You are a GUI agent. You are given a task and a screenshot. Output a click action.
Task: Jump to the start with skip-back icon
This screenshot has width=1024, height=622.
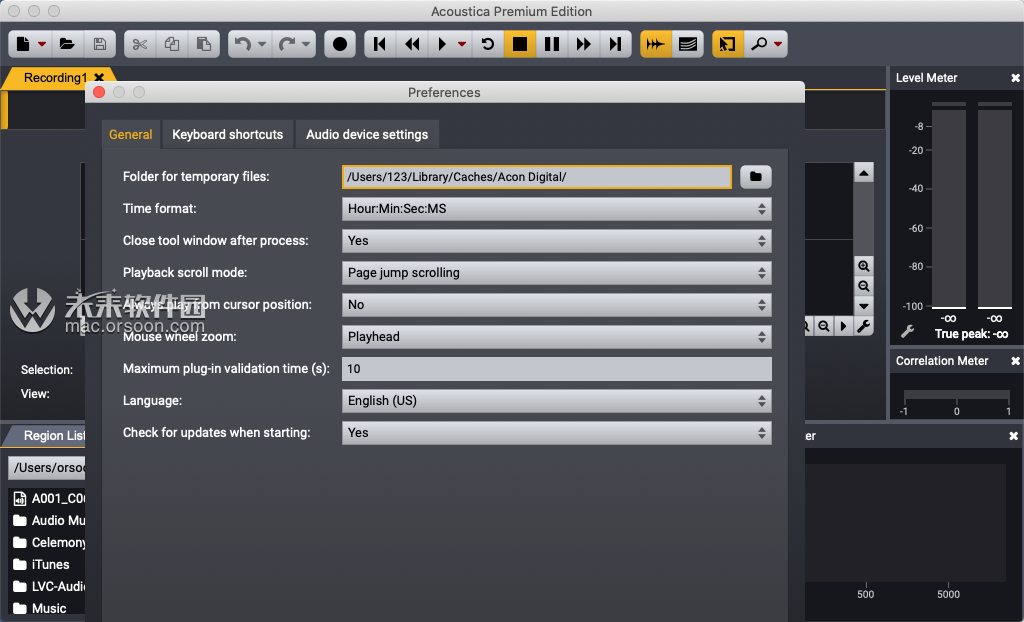tap(379, 44)
